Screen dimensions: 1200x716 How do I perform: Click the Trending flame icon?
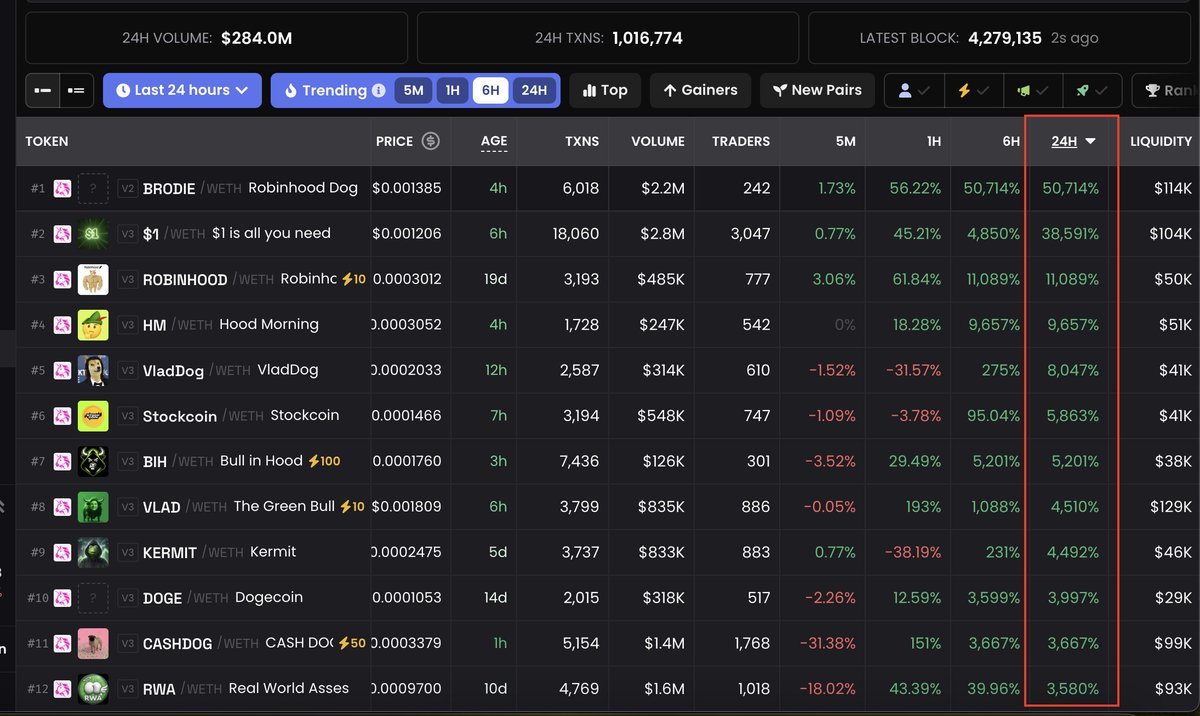[291, 91]
